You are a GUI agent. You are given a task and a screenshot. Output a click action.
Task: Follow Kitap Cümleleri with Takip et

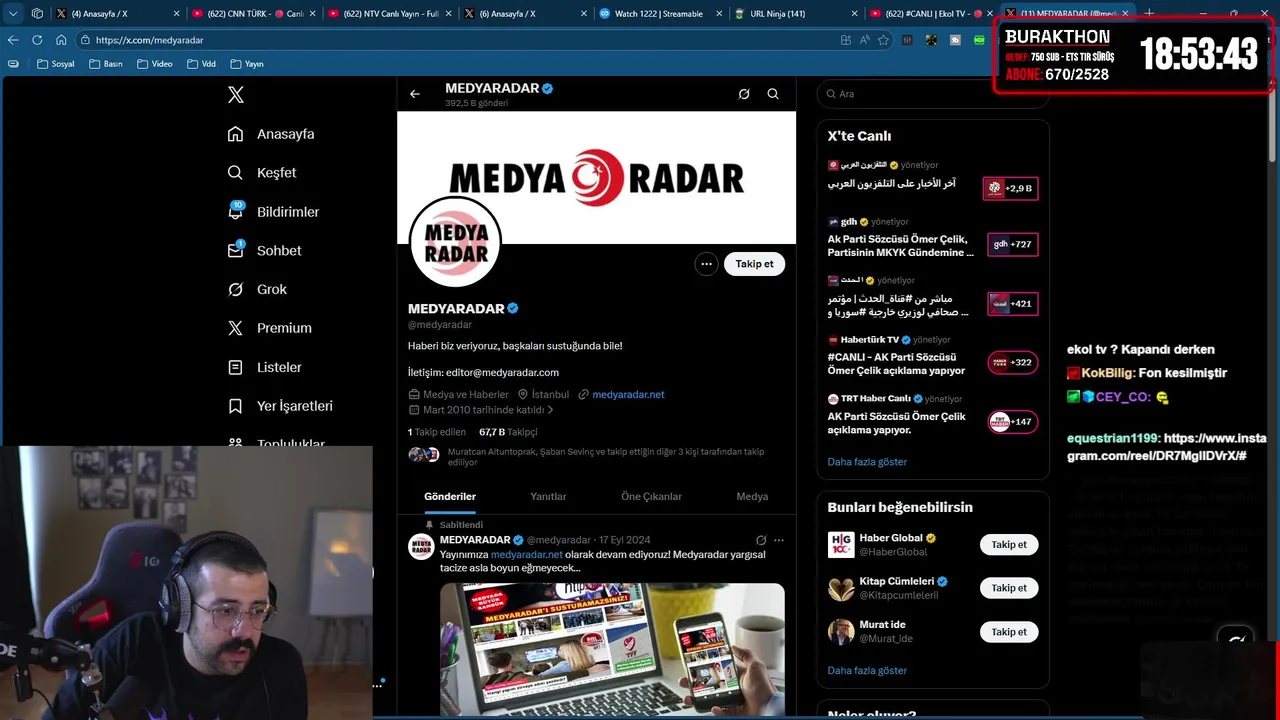coord(1009,588)
